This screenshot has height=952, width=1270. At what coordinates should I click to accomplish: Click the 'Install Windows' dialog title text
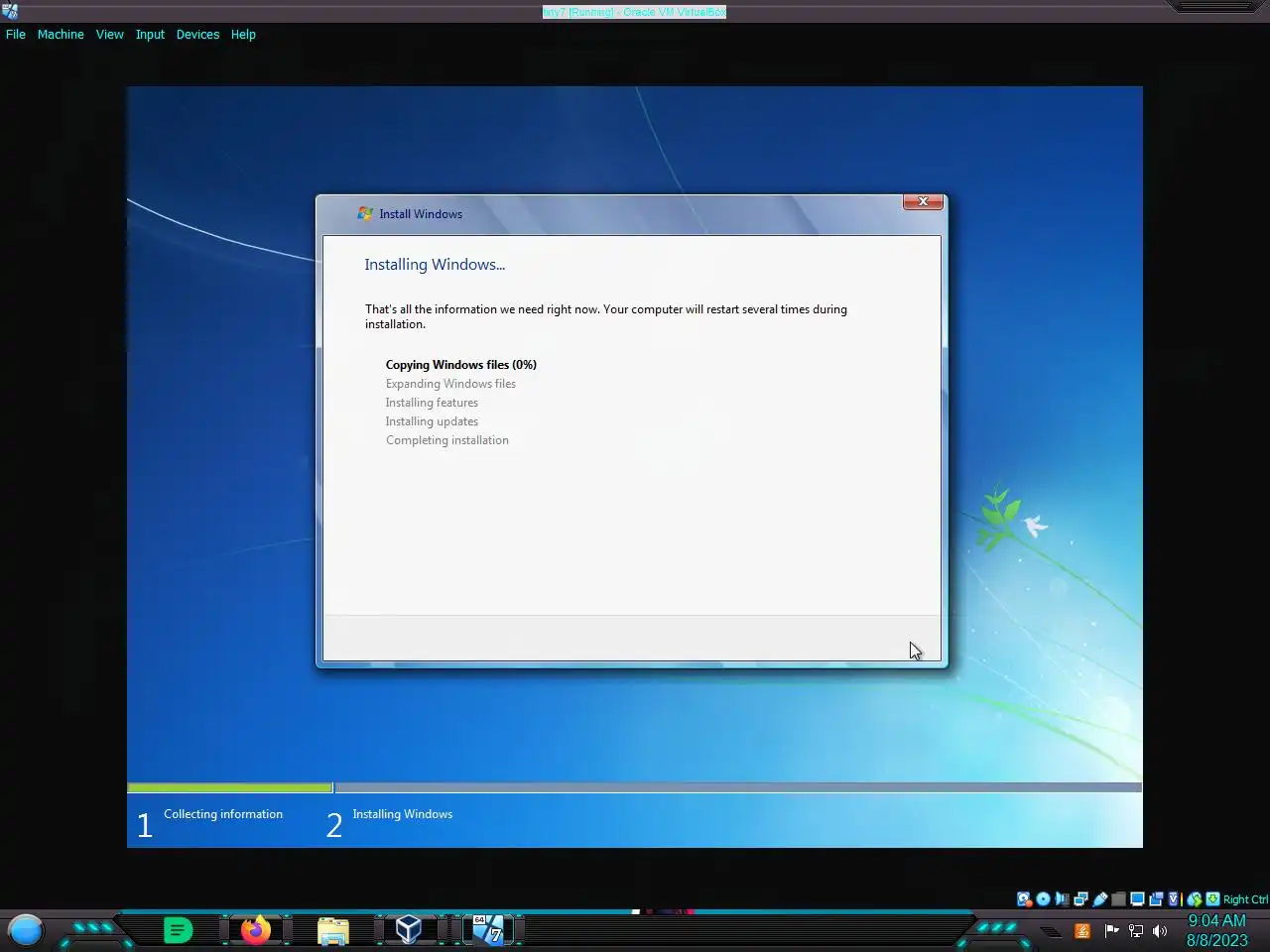[x=421, y=214]
